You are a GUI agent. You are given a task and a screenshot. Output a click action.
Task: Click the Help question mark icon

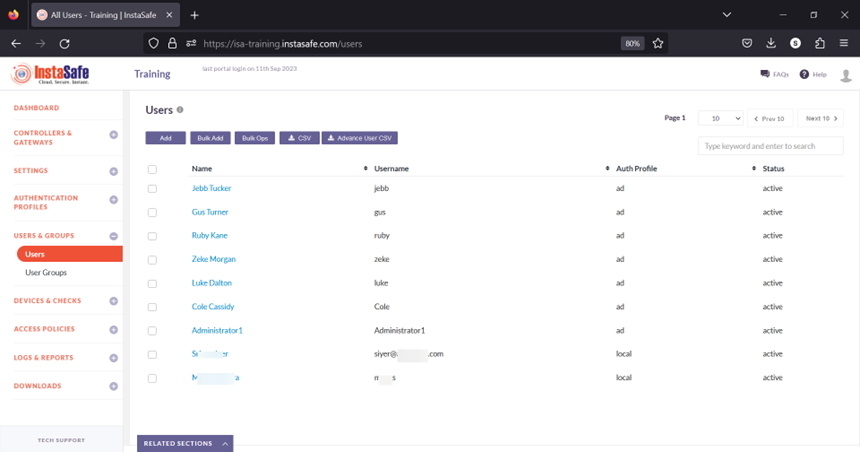tap(804, 74)
